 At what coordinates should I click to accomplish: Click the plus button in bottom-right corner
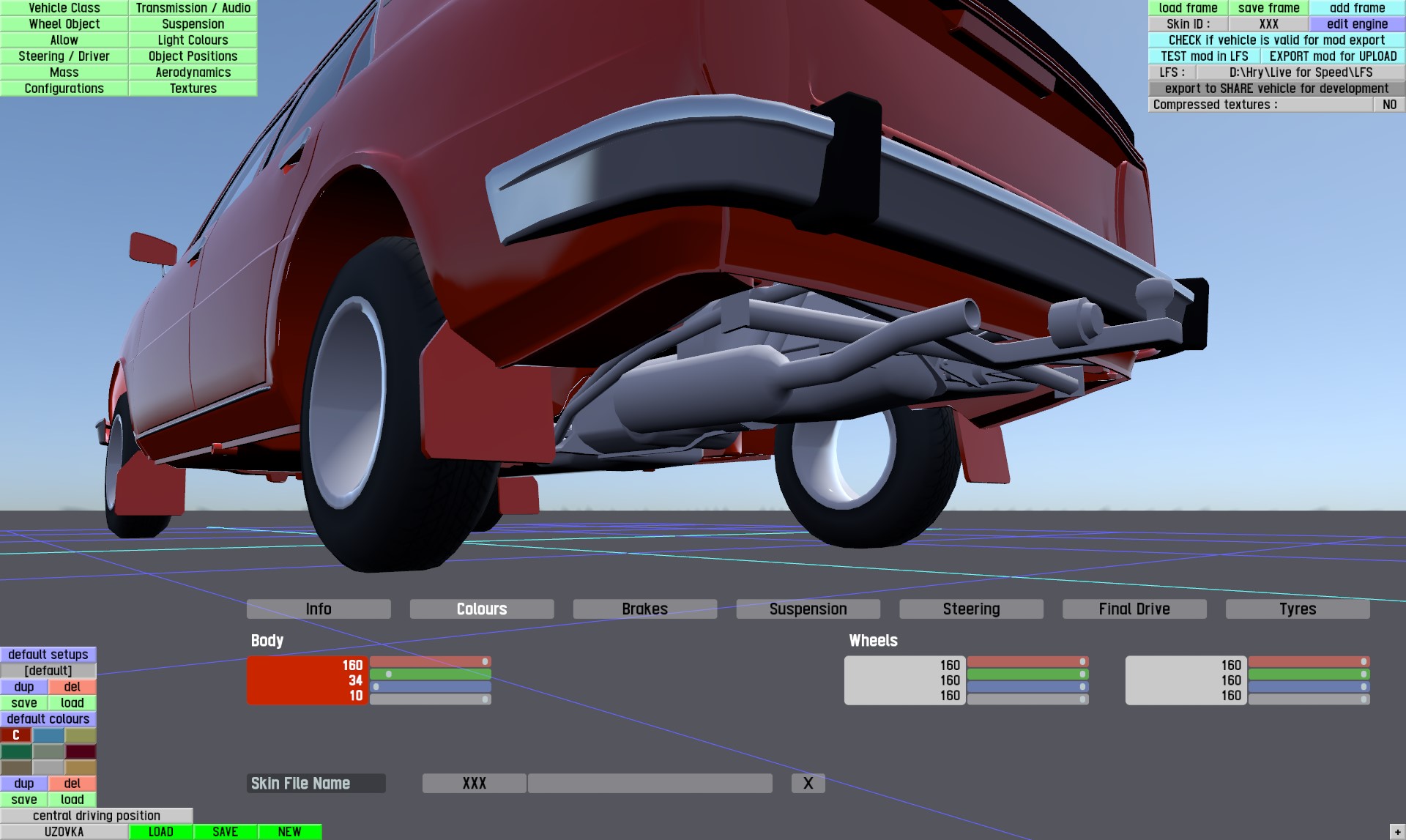[1397, 833]
